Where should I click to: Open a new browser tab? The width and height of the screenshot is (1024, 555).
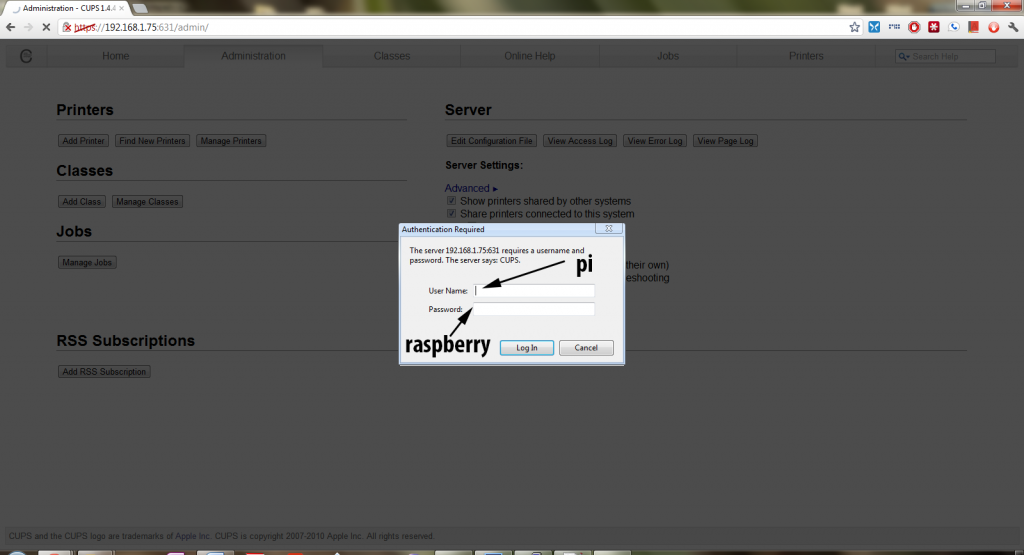[139, 8]
